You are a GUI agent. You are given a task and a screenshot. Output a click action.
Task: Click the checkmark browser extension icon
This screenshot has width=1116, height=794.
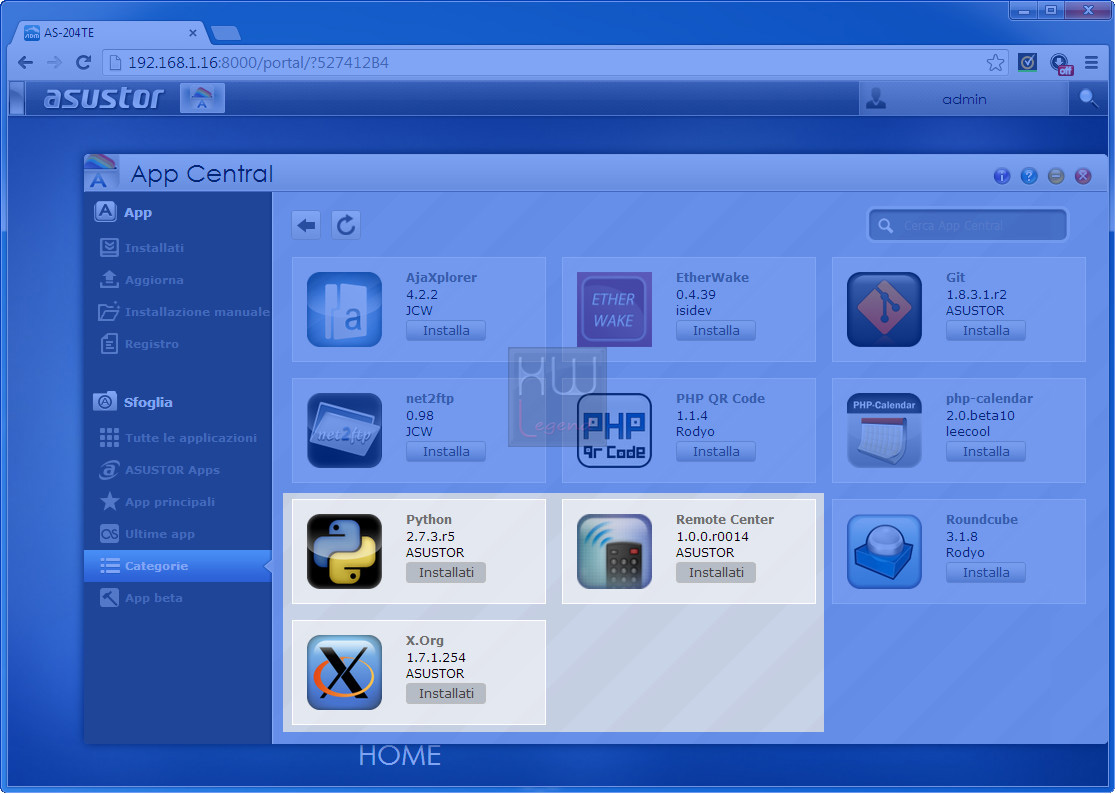1027,63
